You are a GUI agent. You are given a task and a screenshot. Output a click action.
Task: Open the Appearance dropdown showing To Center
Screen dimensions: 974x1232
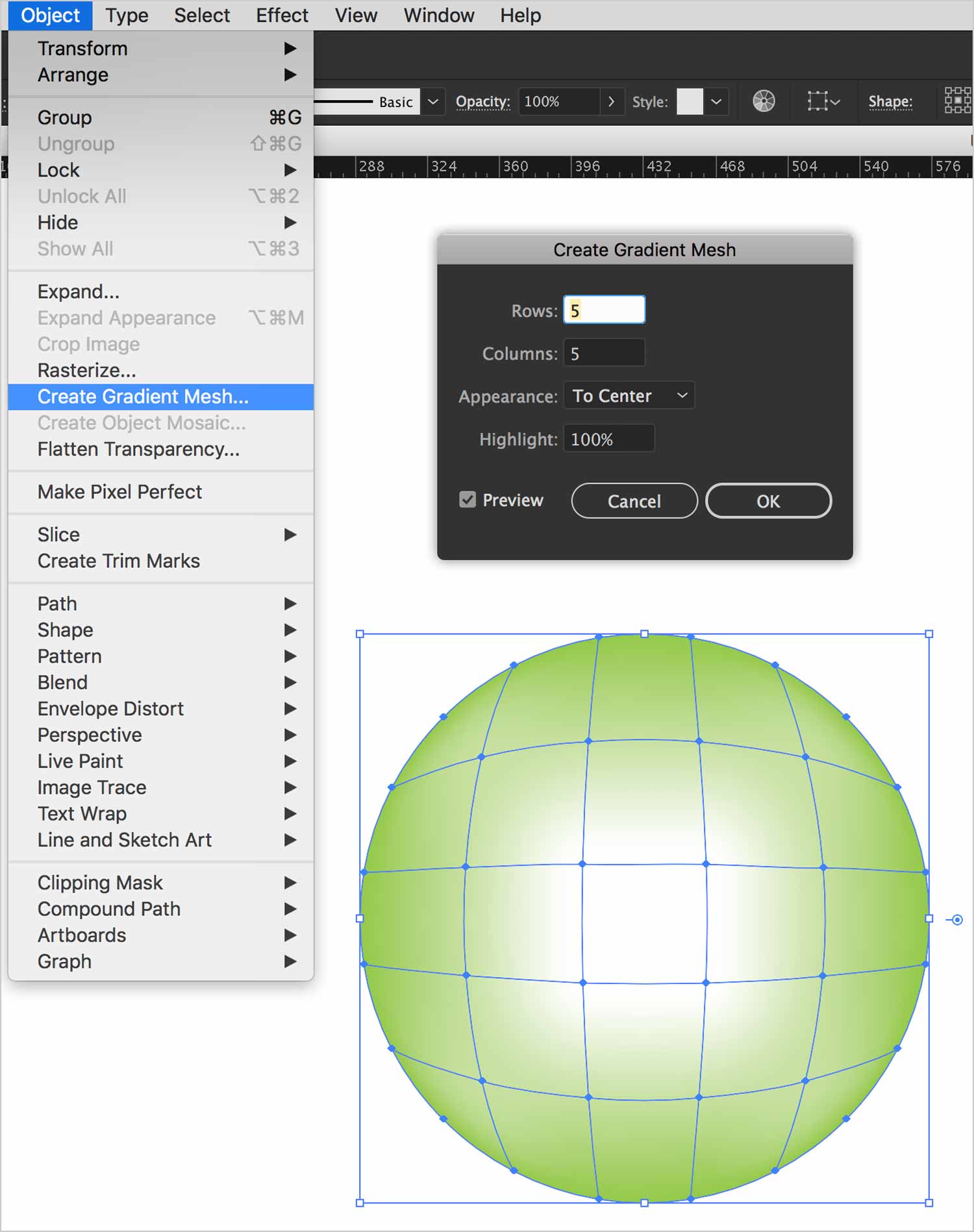click(x=629, y=395)
